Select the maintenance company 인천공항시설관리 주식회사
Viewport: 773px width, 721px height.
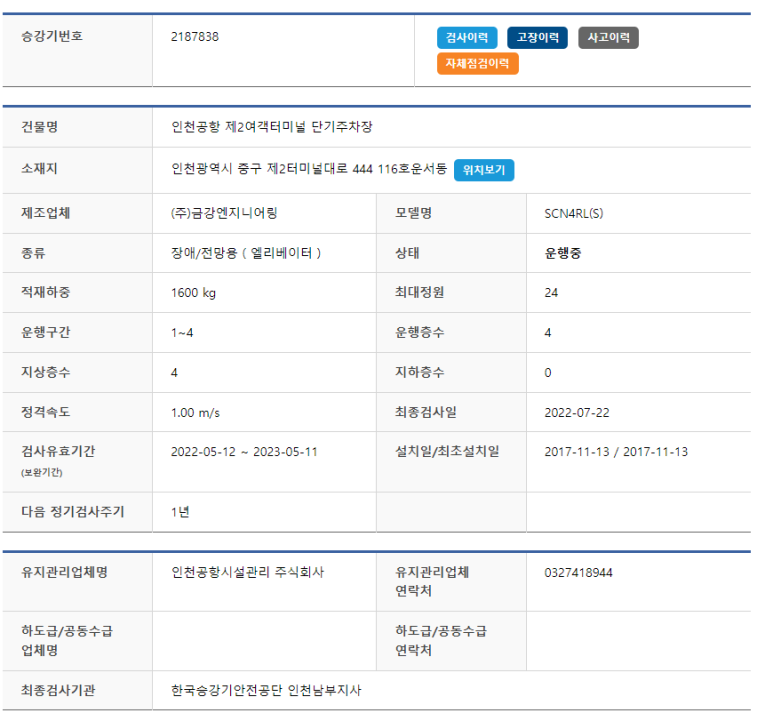pyautogui.click(x=247, y=573)
